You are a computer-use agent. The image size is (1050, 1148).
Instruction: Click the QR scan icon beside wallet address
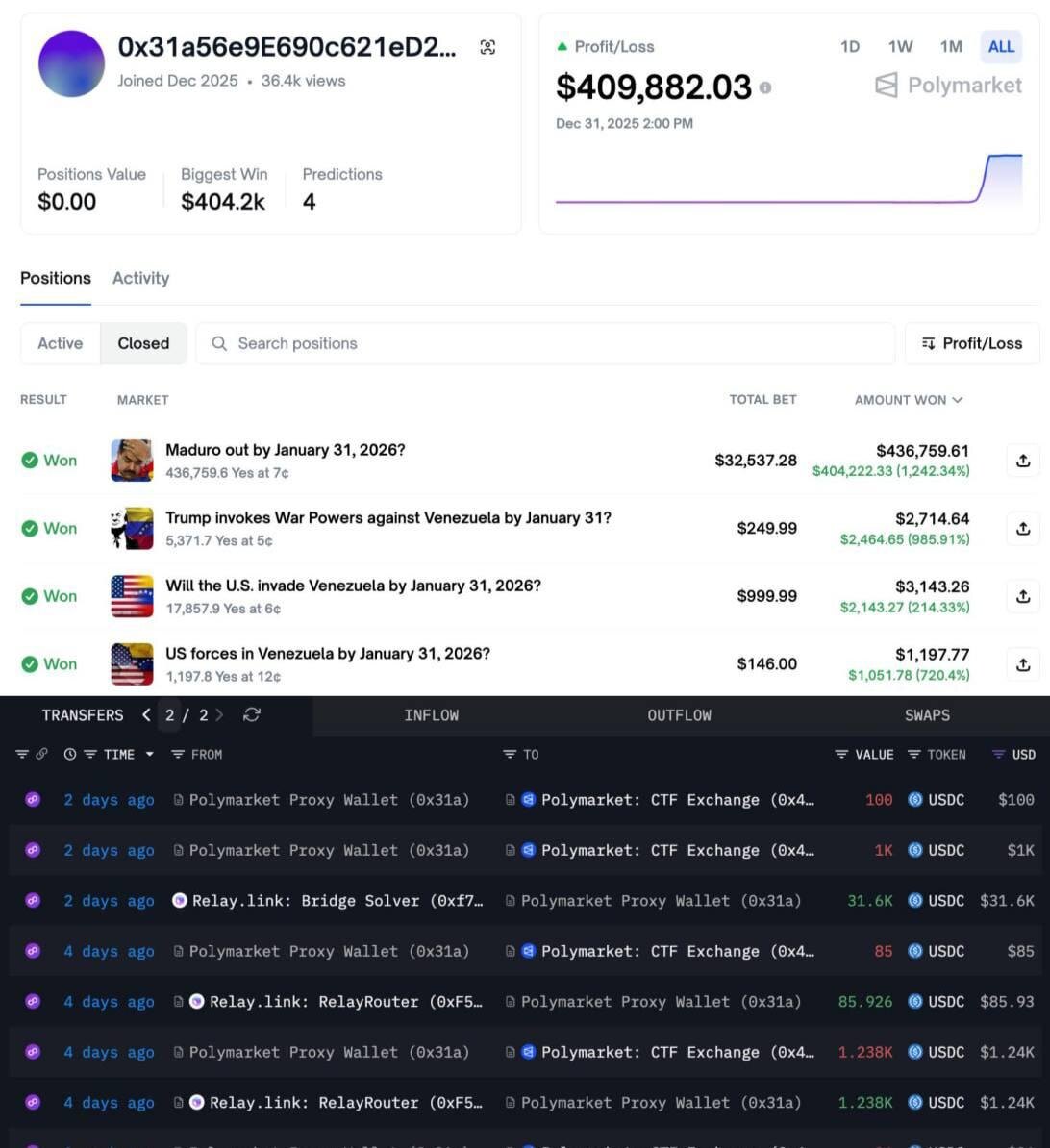point(487,47)
